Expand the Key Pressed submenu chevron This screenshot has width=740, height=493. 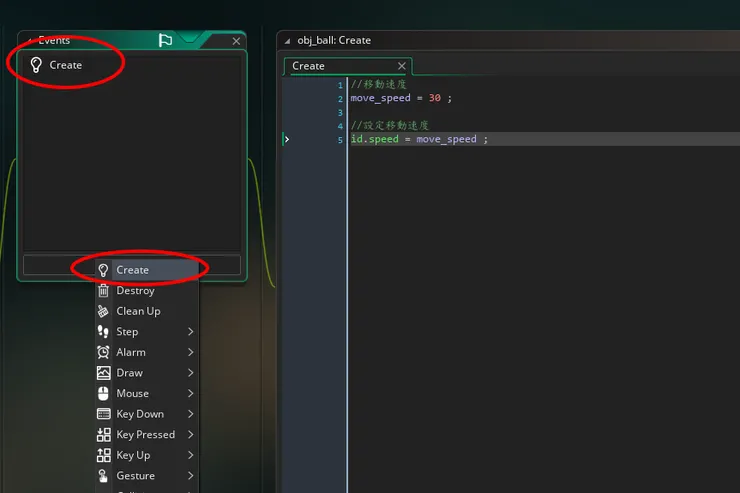191,435
